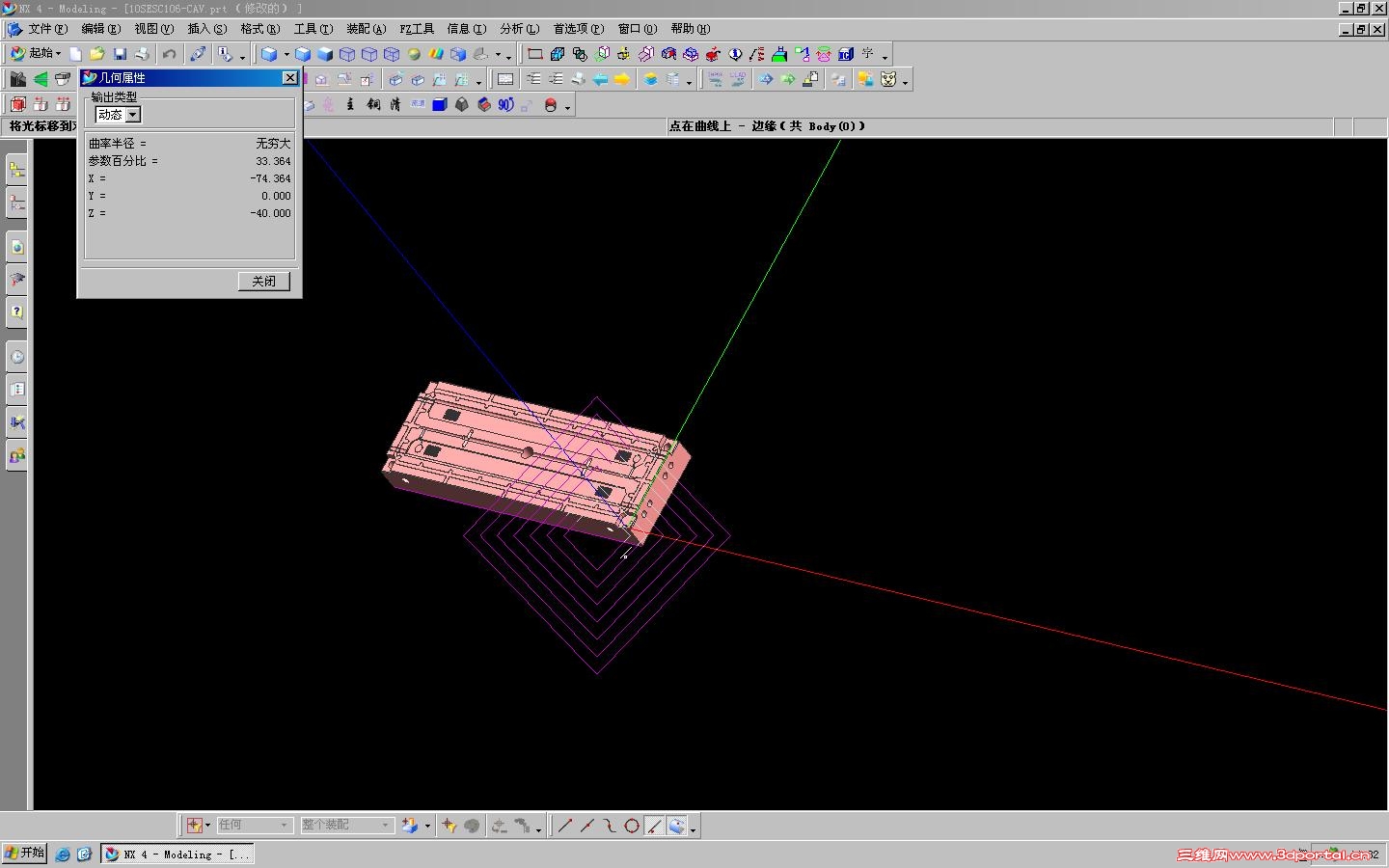The height and width of the screenshot is (868, 1389).
Task: Click the yellow right arrow icon
Action: (622, 80)
